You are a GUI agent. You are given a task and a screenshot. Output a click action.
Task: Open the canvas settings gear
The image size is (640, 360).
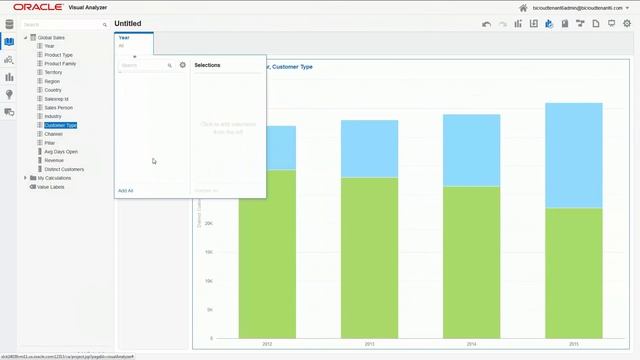[627, 24]
